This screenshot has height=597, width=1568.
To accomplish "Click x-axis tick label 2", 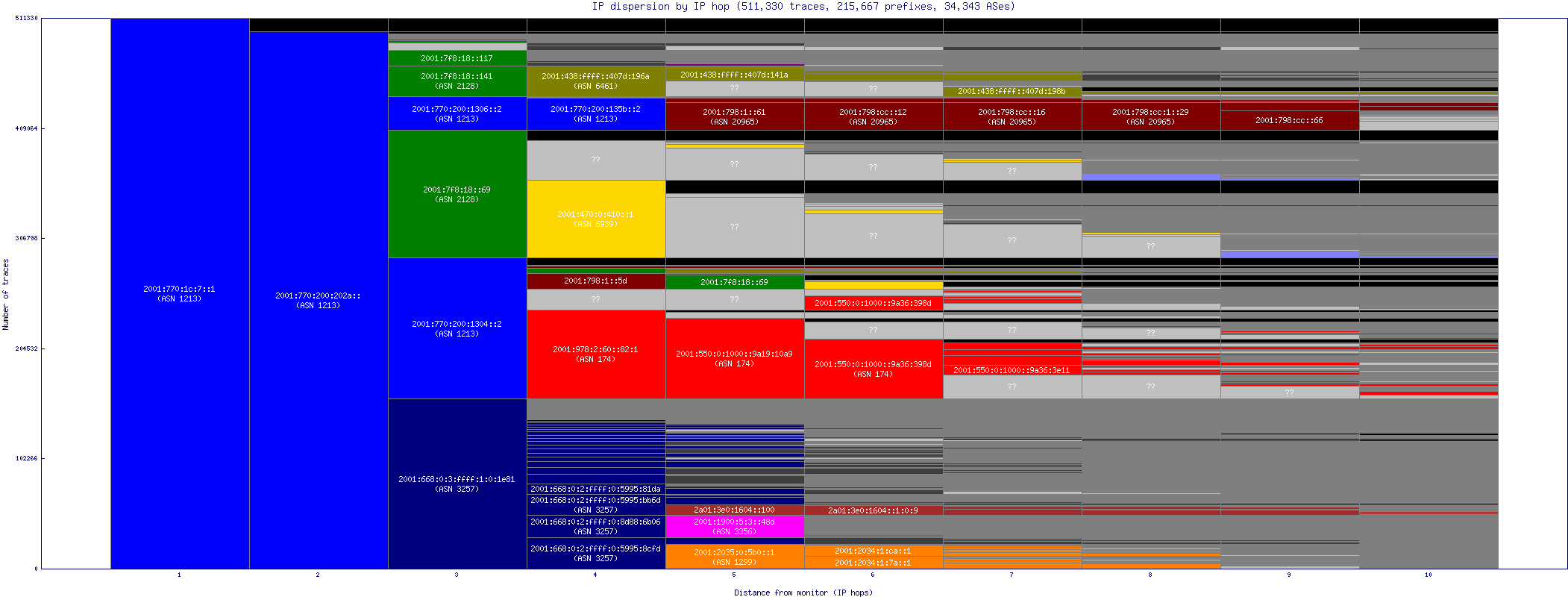I will coord(318,575).
